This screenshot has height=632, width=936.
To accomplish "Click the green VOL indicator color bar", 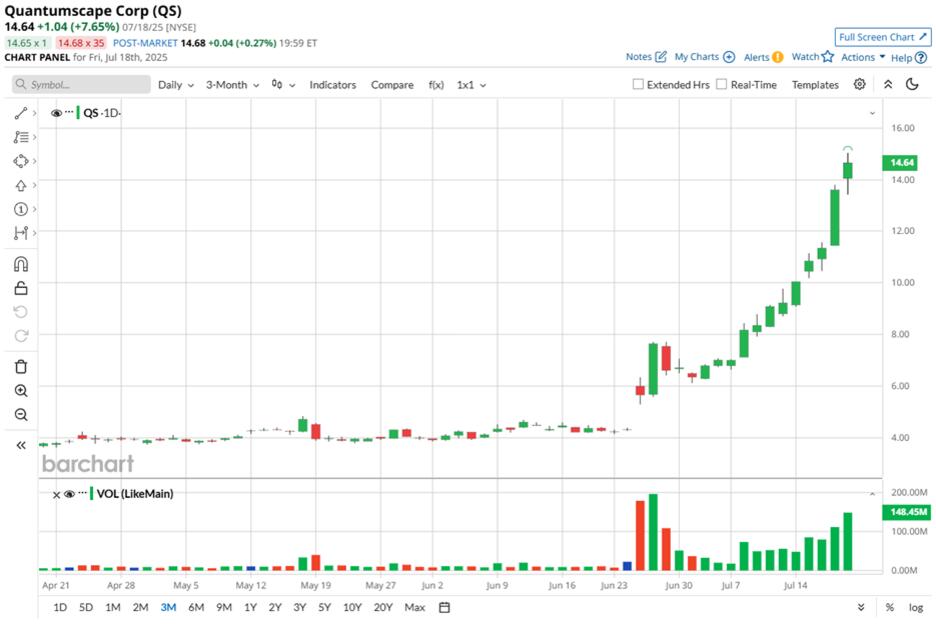I will 91,494.
